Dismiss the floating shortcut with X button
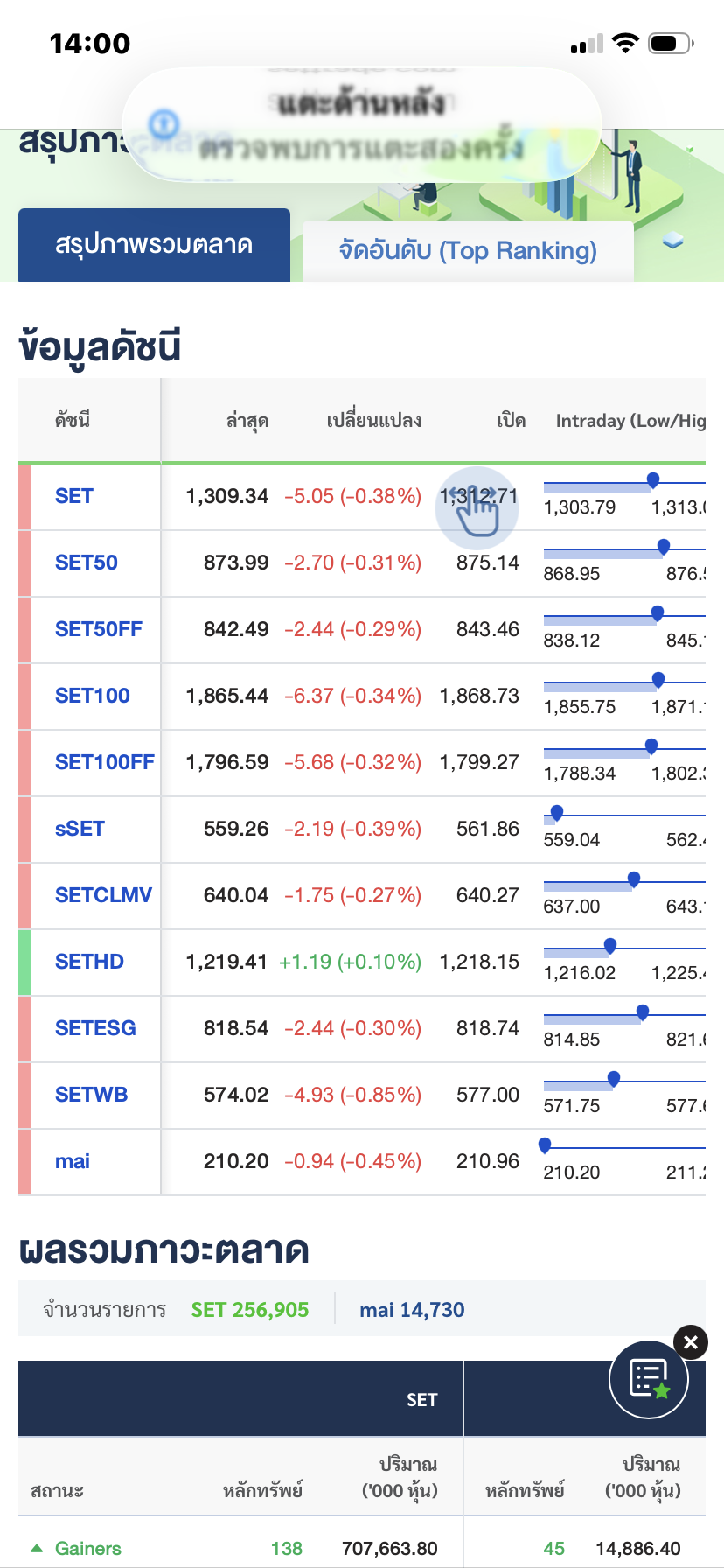The image size is (724, 1568). [x=691, y=1342]
